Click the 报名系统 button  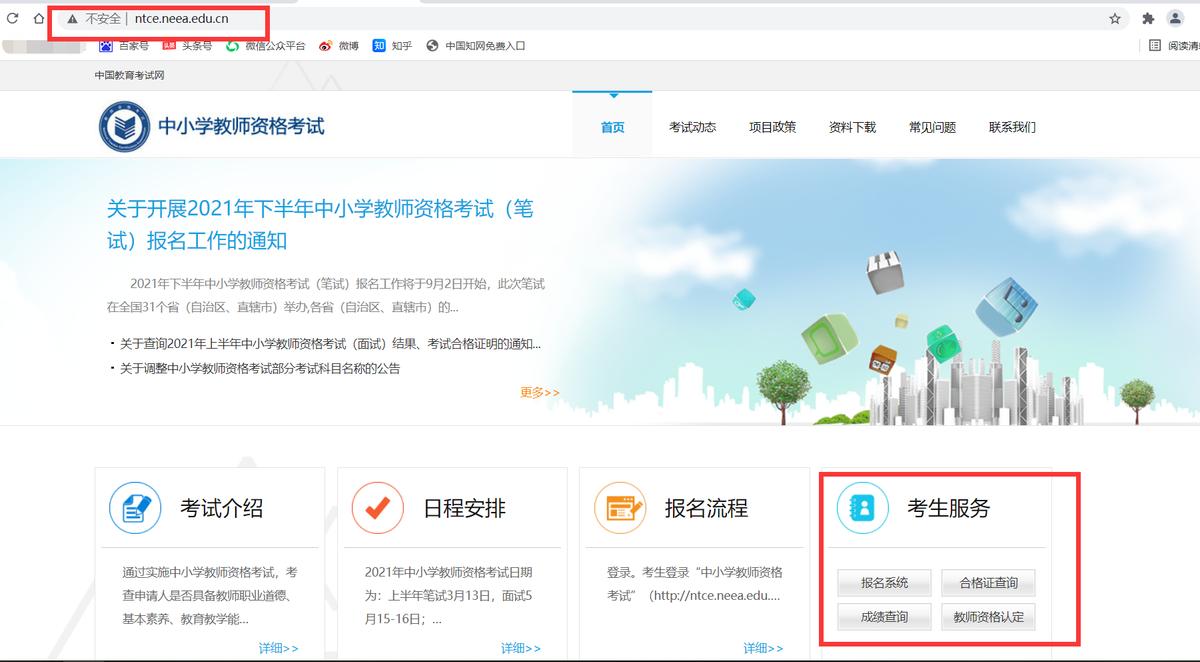(x=884, y=582)
